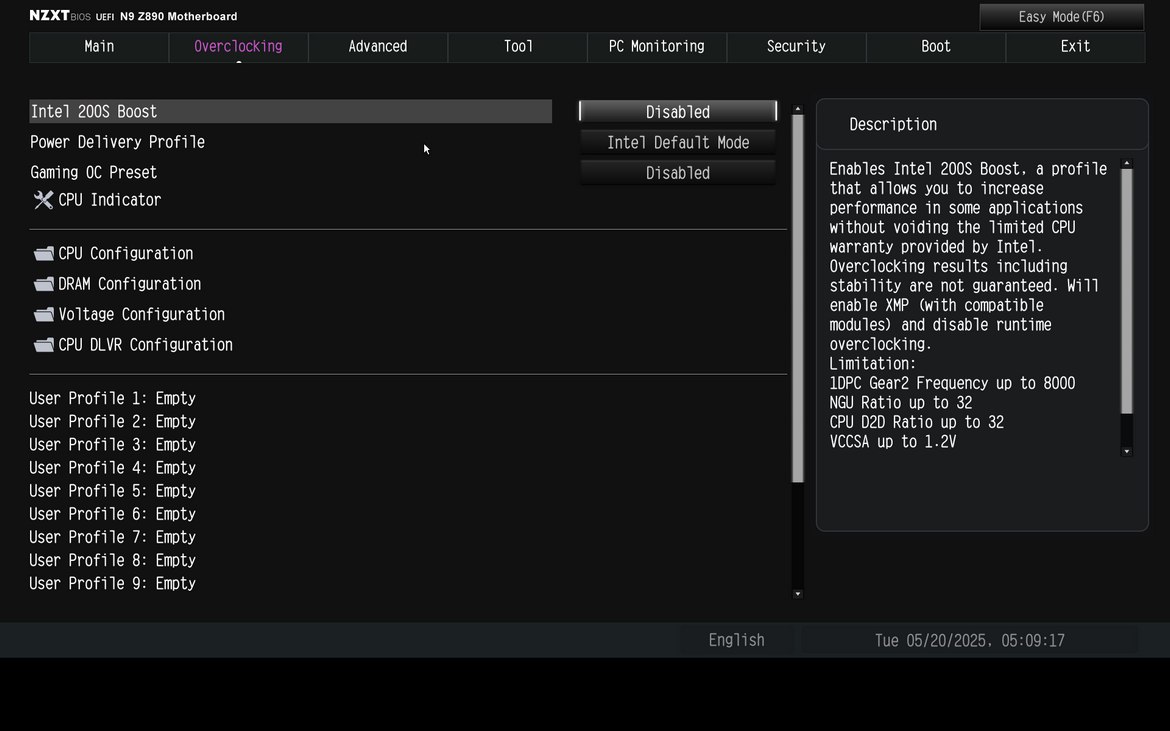1170x731 pixels.
Task: Select User Profile 4: Empty
Action: (x=113, y=468)
